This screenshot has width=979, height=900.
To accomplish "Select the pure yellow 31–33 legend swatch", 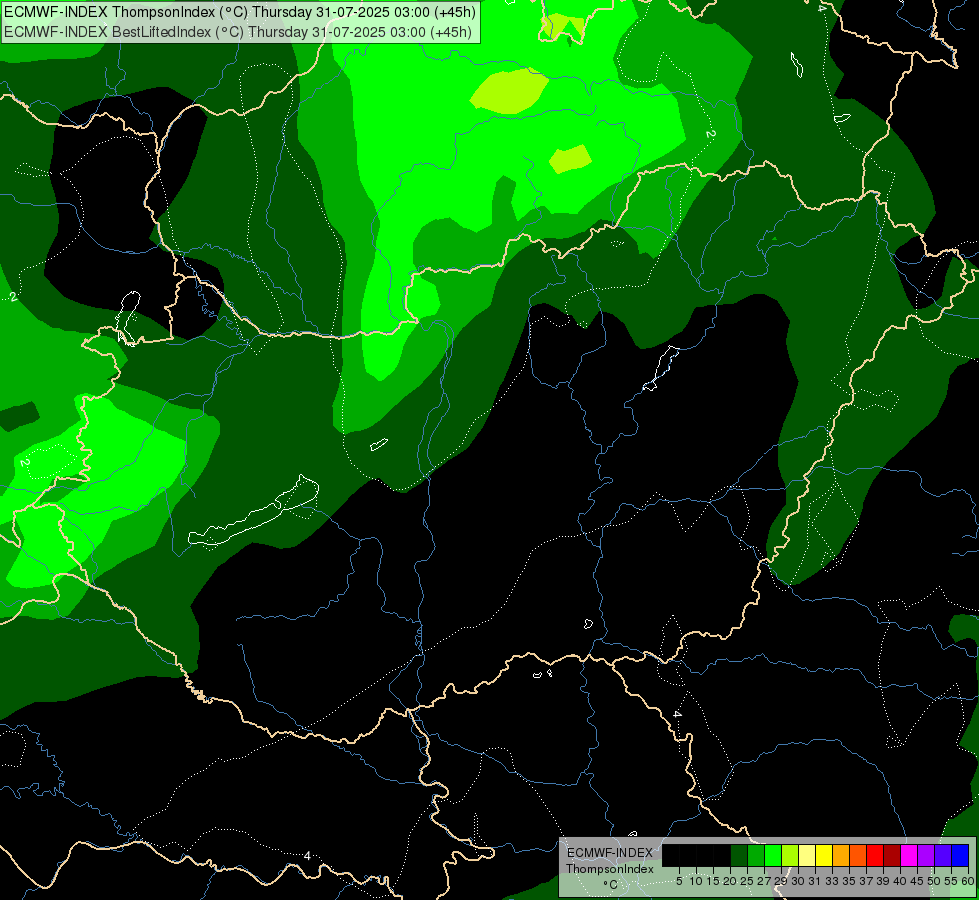I will tap(824, 855).
